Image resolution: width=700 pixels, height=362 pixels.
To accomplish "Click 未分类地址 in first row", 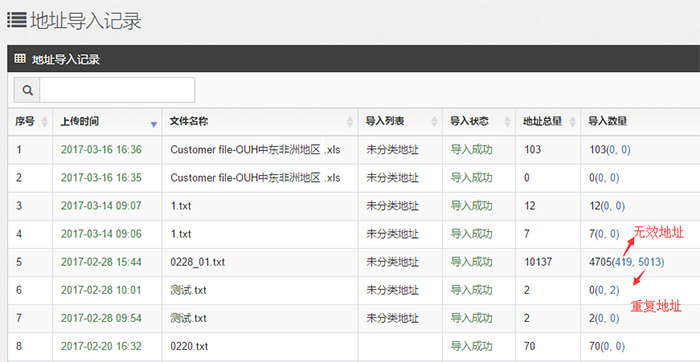I will click(392, 150).
